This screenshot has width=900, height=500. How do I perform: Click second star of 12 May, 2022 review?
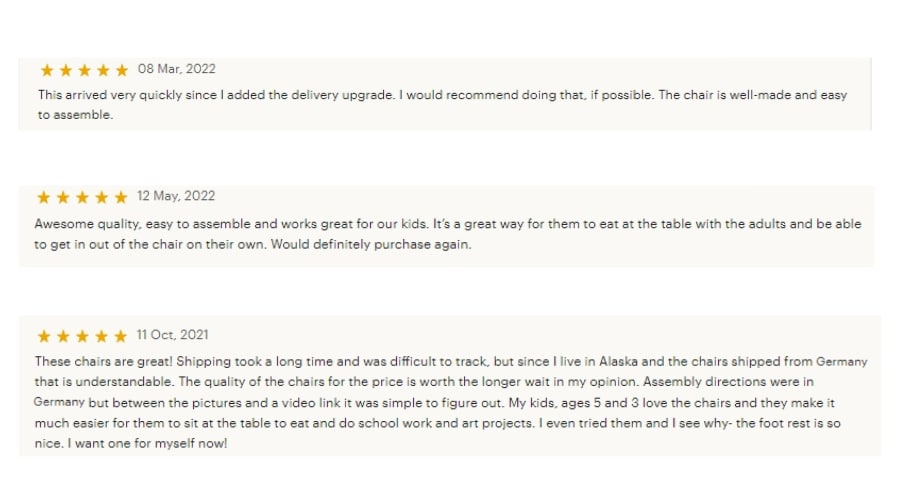click(x=64, y=197)
